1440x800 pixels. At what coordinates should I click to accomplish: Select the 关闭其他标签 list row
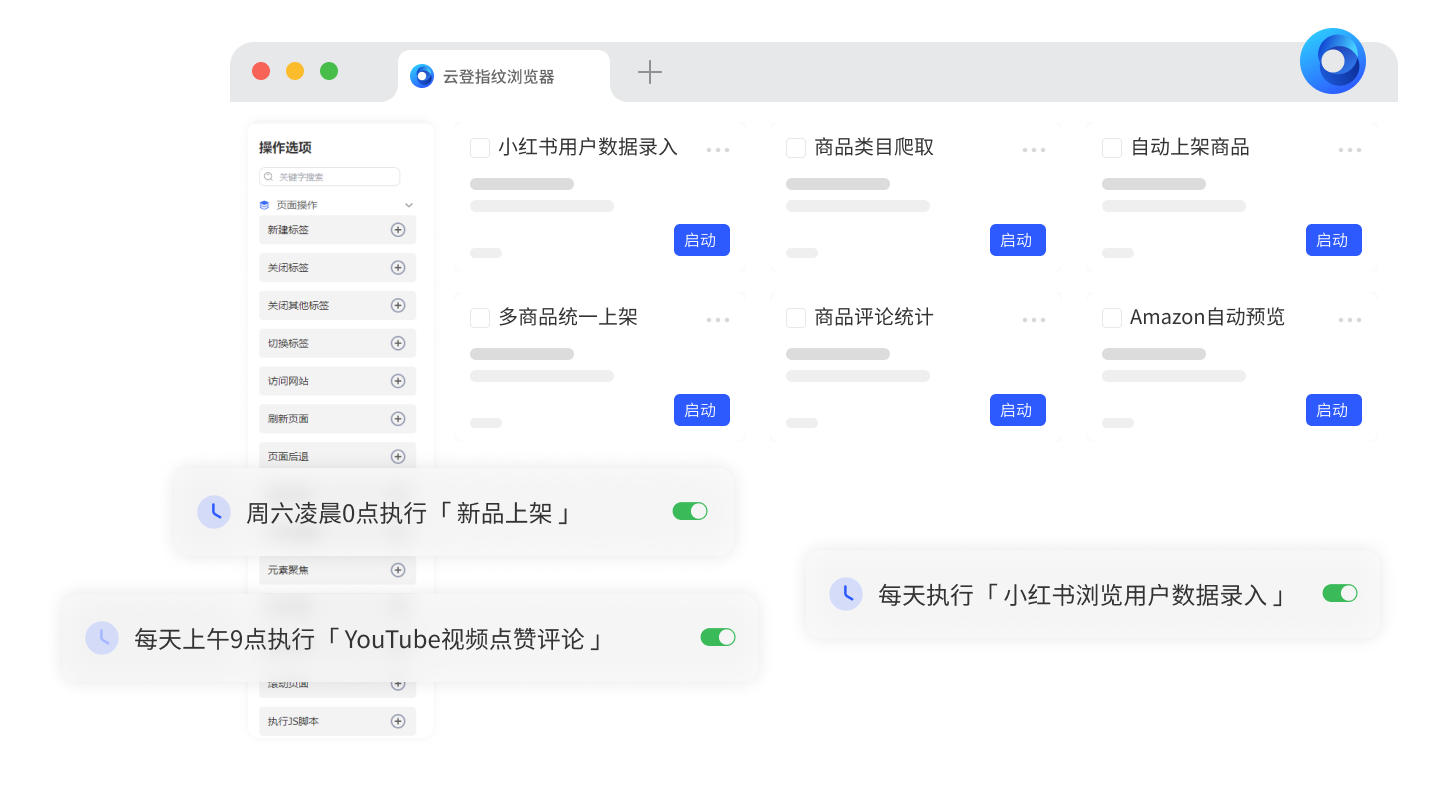(x=337, y=305)
